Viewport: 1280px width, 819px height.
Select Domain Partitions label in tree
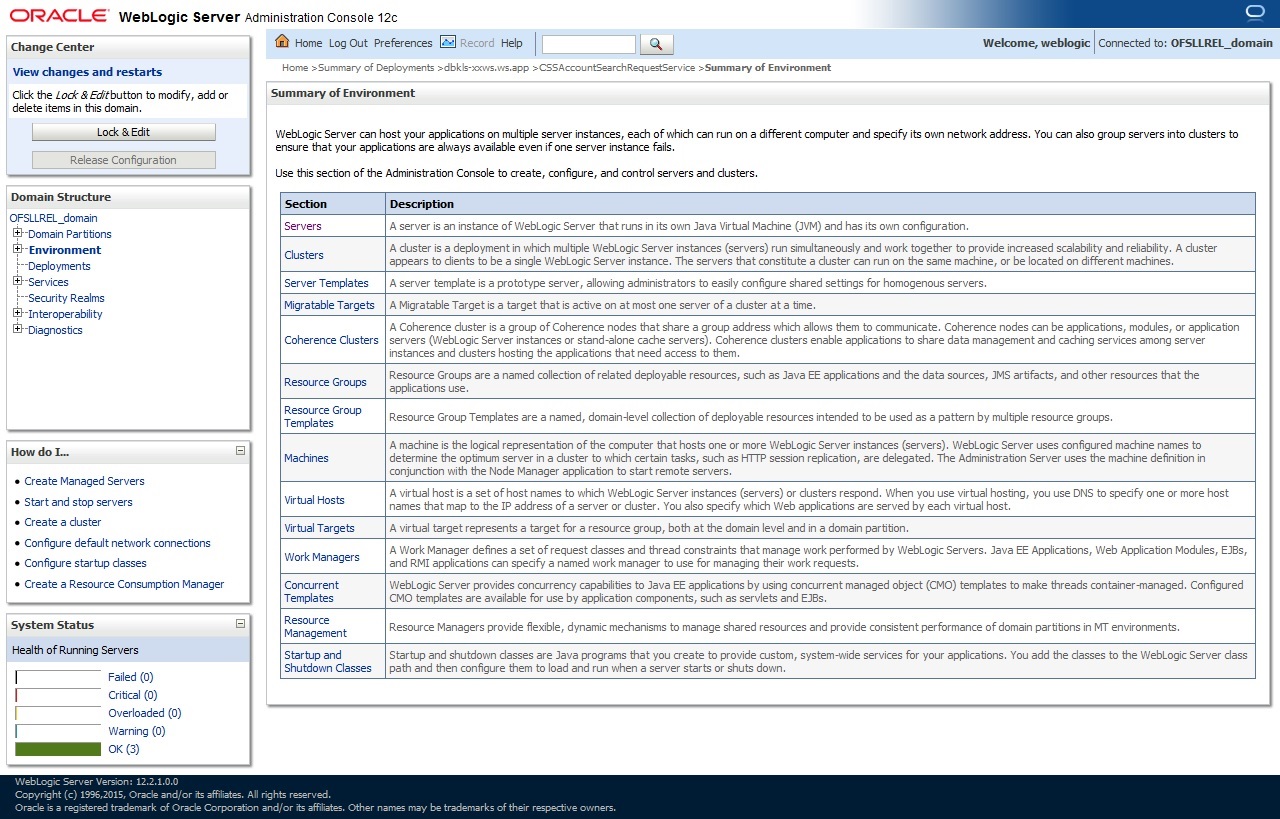(x=70, y=234)
